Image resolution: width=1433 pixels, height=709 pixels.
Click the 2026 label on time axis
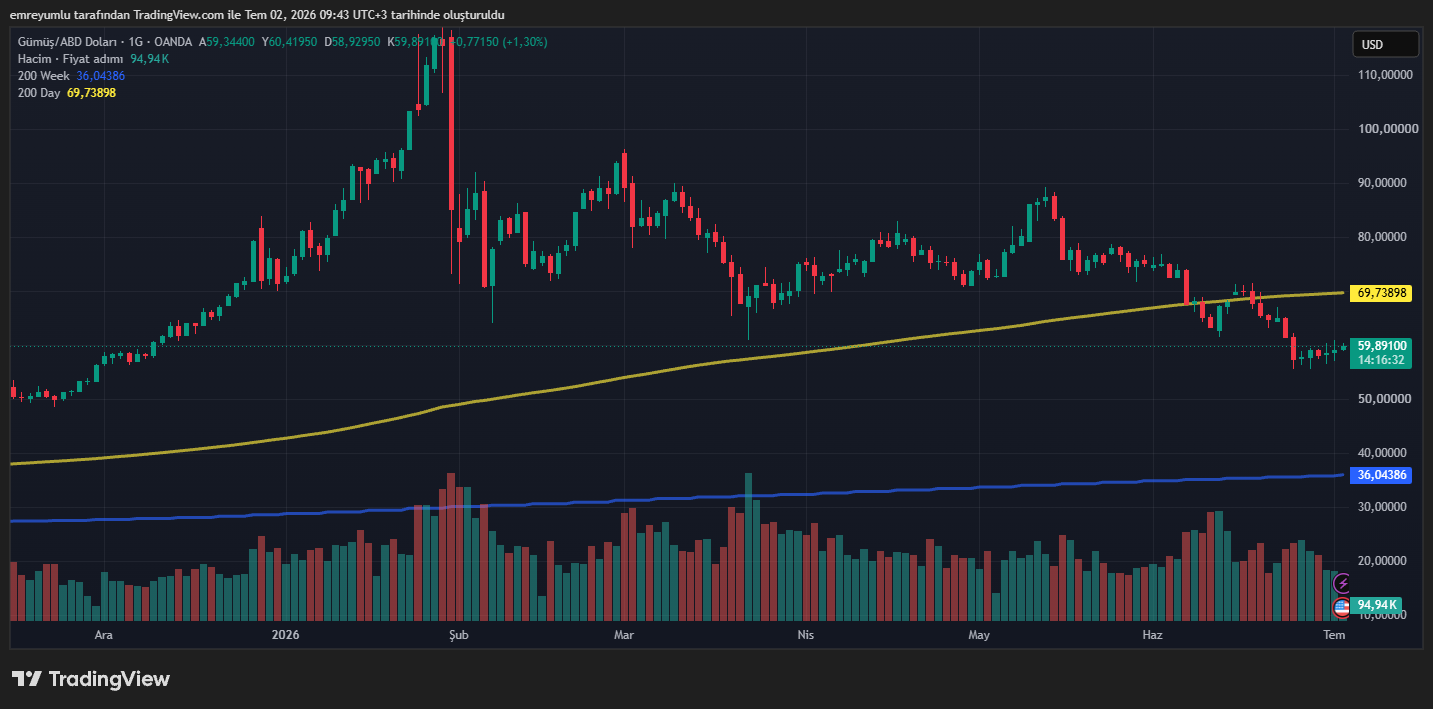click(x=286, y=635)
